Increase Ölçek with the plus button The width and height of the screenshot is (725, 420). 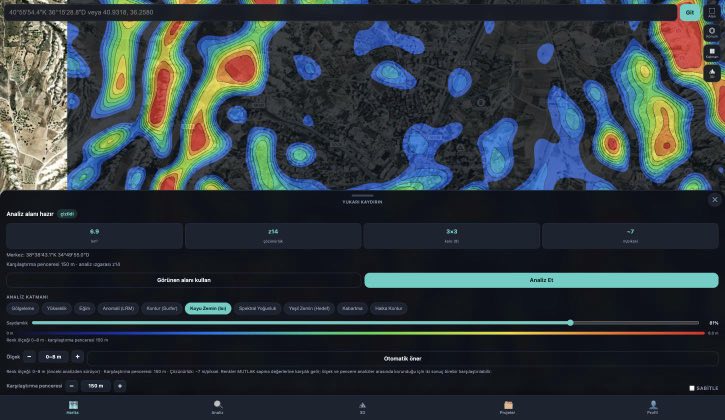tap(77, 357)
